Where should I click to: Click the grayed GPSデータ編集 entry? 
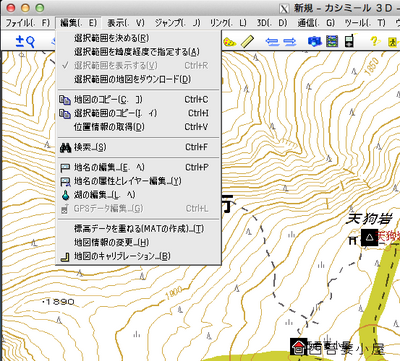point(138,209)
